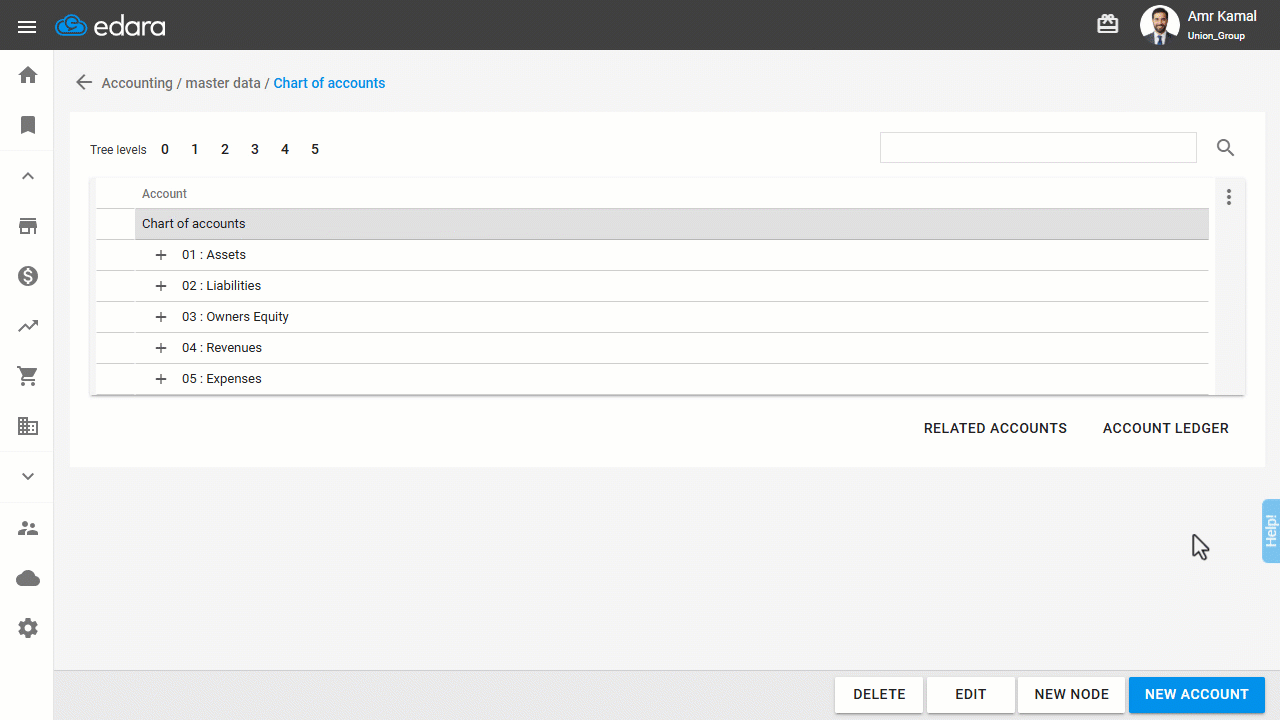Set tree level to 5
This screenshot has height=720, width=1280.
point(315,149)
